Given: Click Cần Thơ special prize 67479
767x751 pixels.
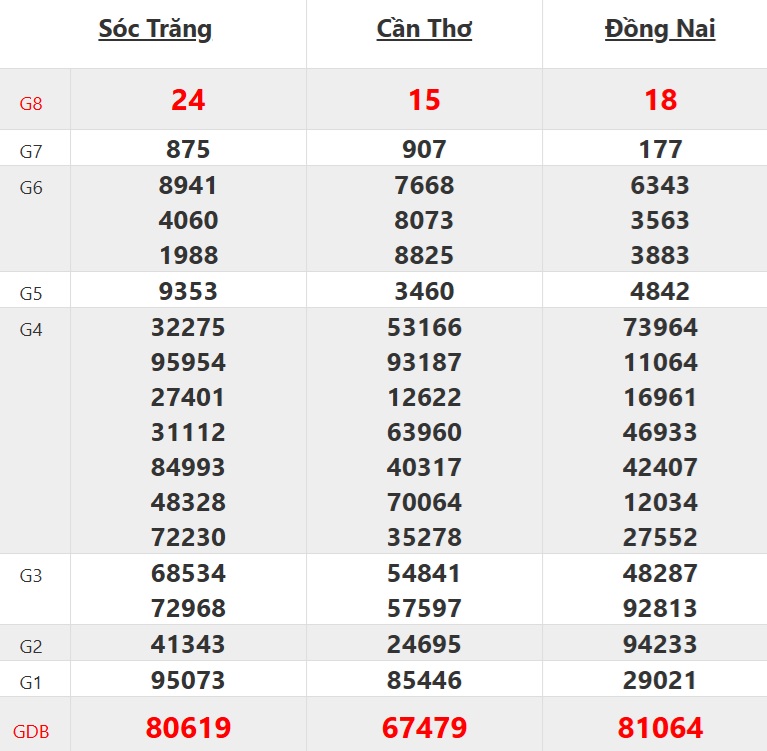Looking at the screenshot, I should click(x=424, y=728).
